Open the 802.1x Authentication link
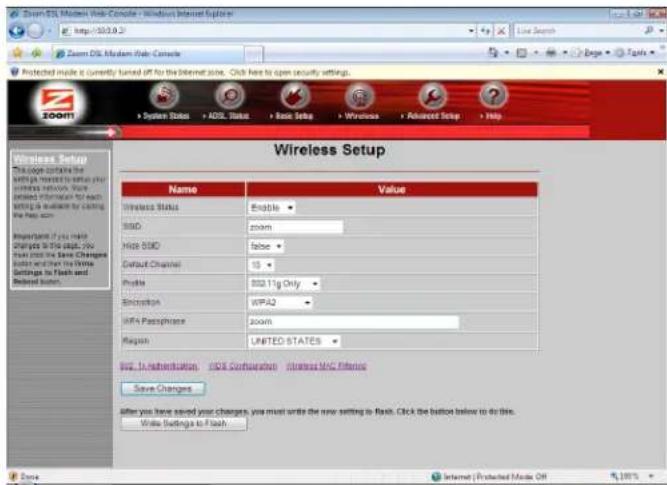This screenshot has width=667, height=485. click(x=159, y=366)
